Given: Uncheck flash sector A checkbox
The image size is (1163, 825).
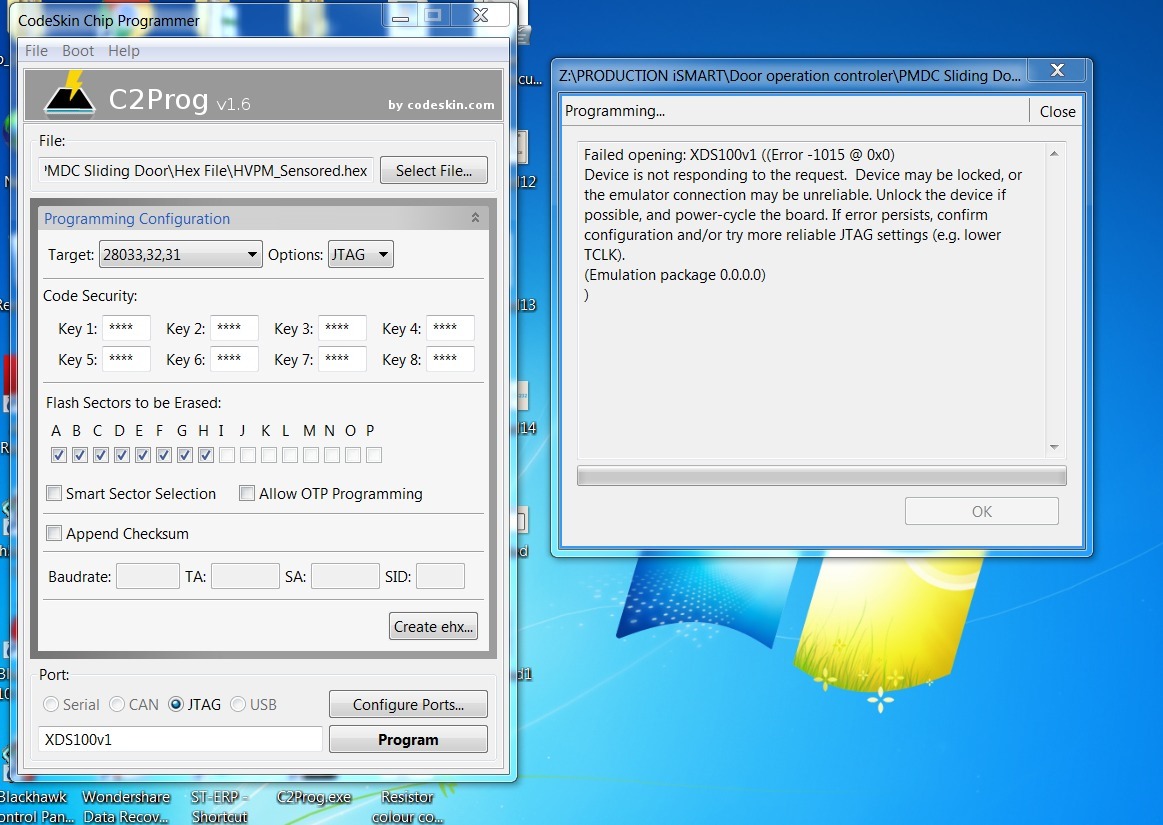Looking at the screenshot, I should pyautogui.click(x=59, y=455).
